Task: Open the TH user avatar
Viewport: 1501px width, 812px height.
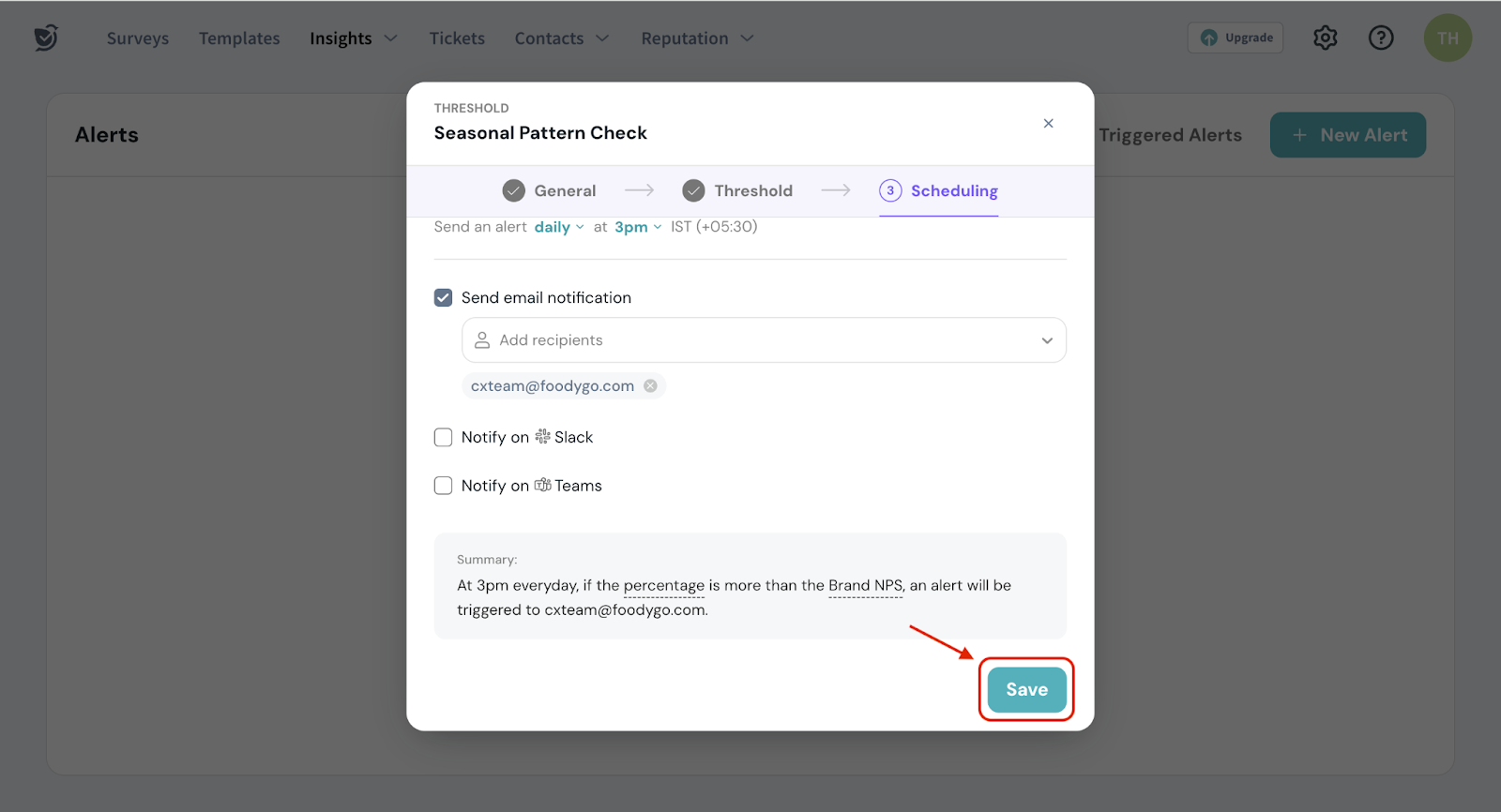Action: tap(1448, 38)
